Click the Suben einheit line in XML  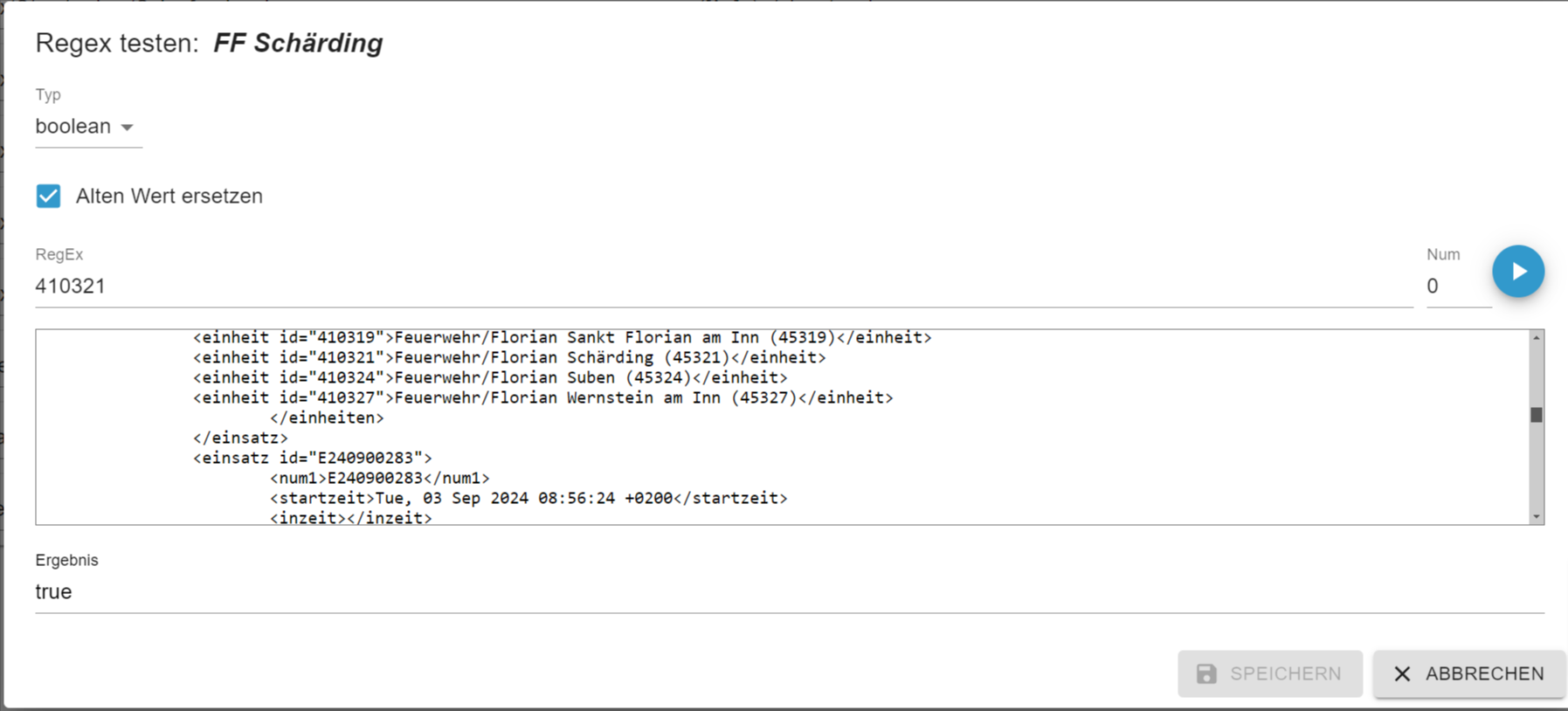(490, 377)
